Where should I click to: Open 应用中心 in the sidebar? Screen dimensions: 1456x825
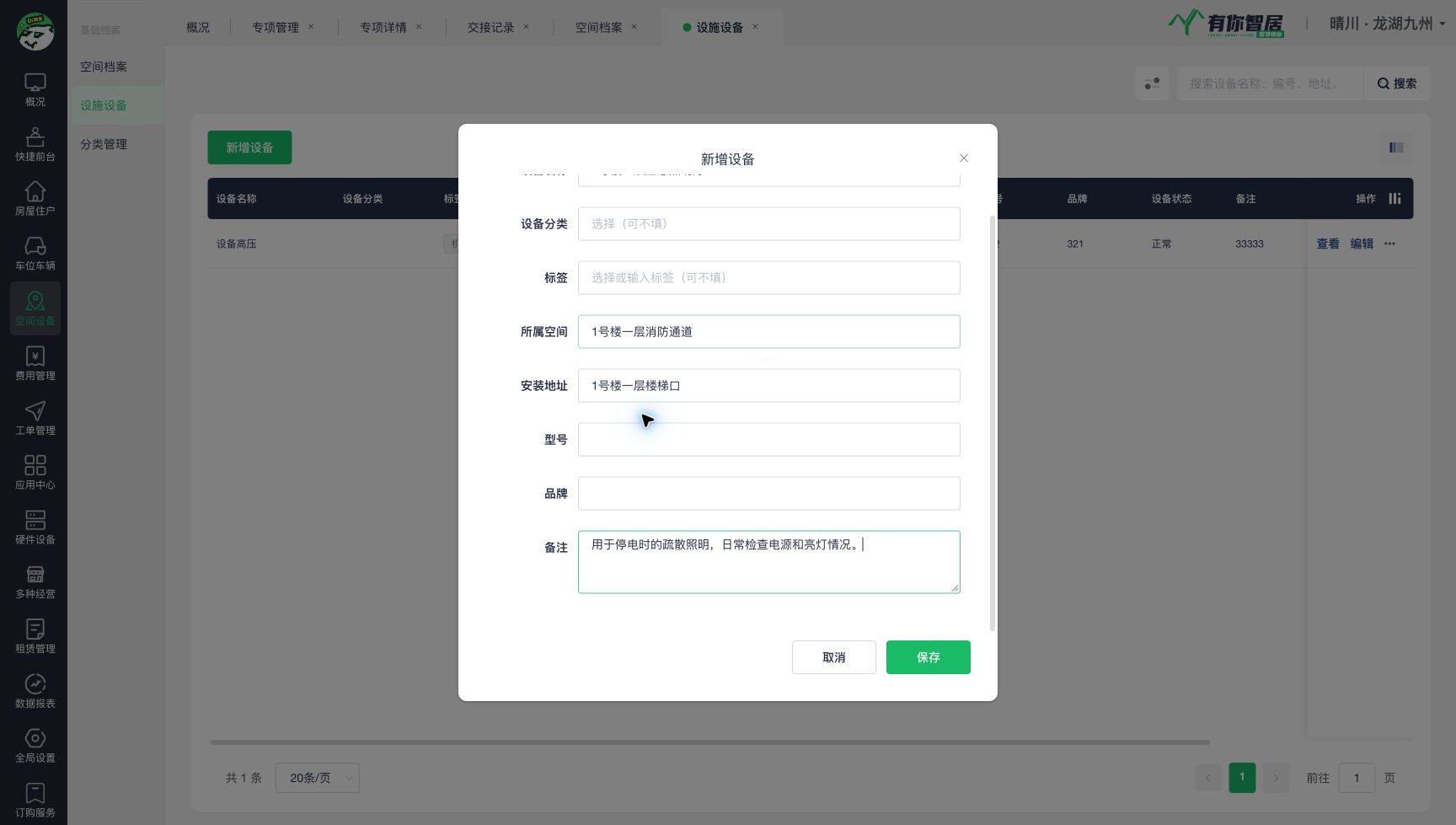pyautogui.click(x=35, y=473)
